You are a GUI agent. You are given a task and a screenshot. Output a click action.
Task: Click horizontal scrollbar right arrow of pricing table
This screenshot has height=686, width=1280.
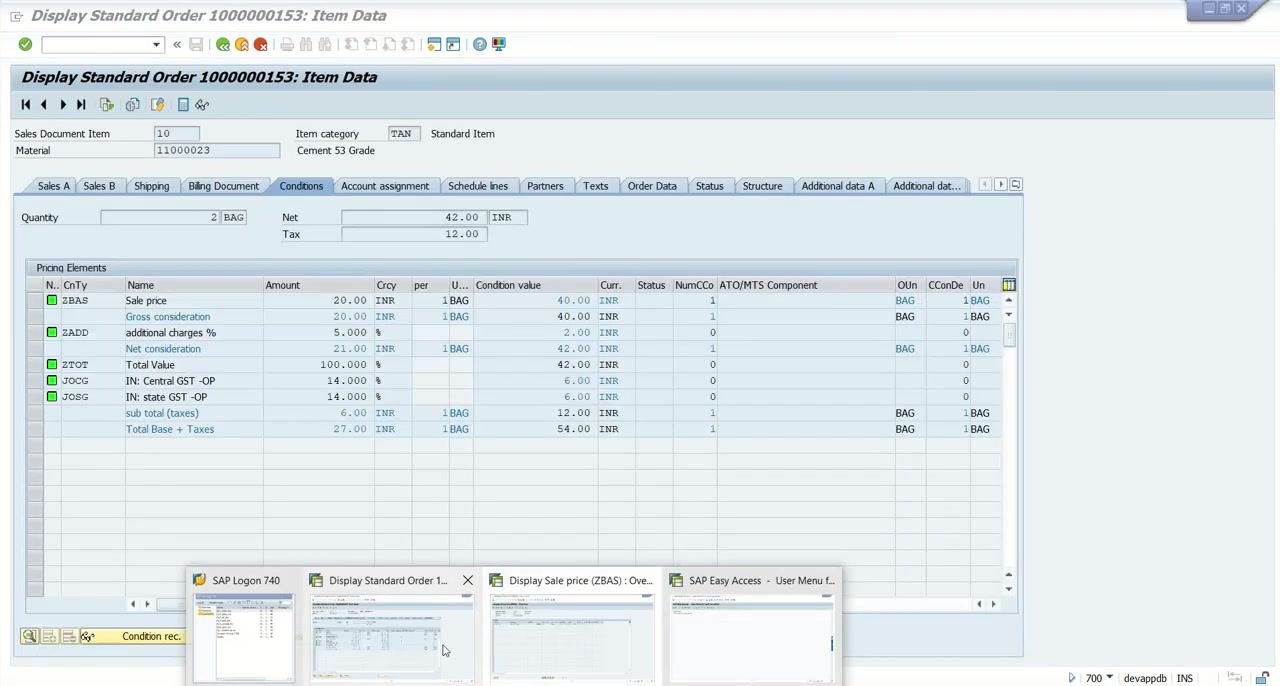pyautogui.click(x=993, y=604)
